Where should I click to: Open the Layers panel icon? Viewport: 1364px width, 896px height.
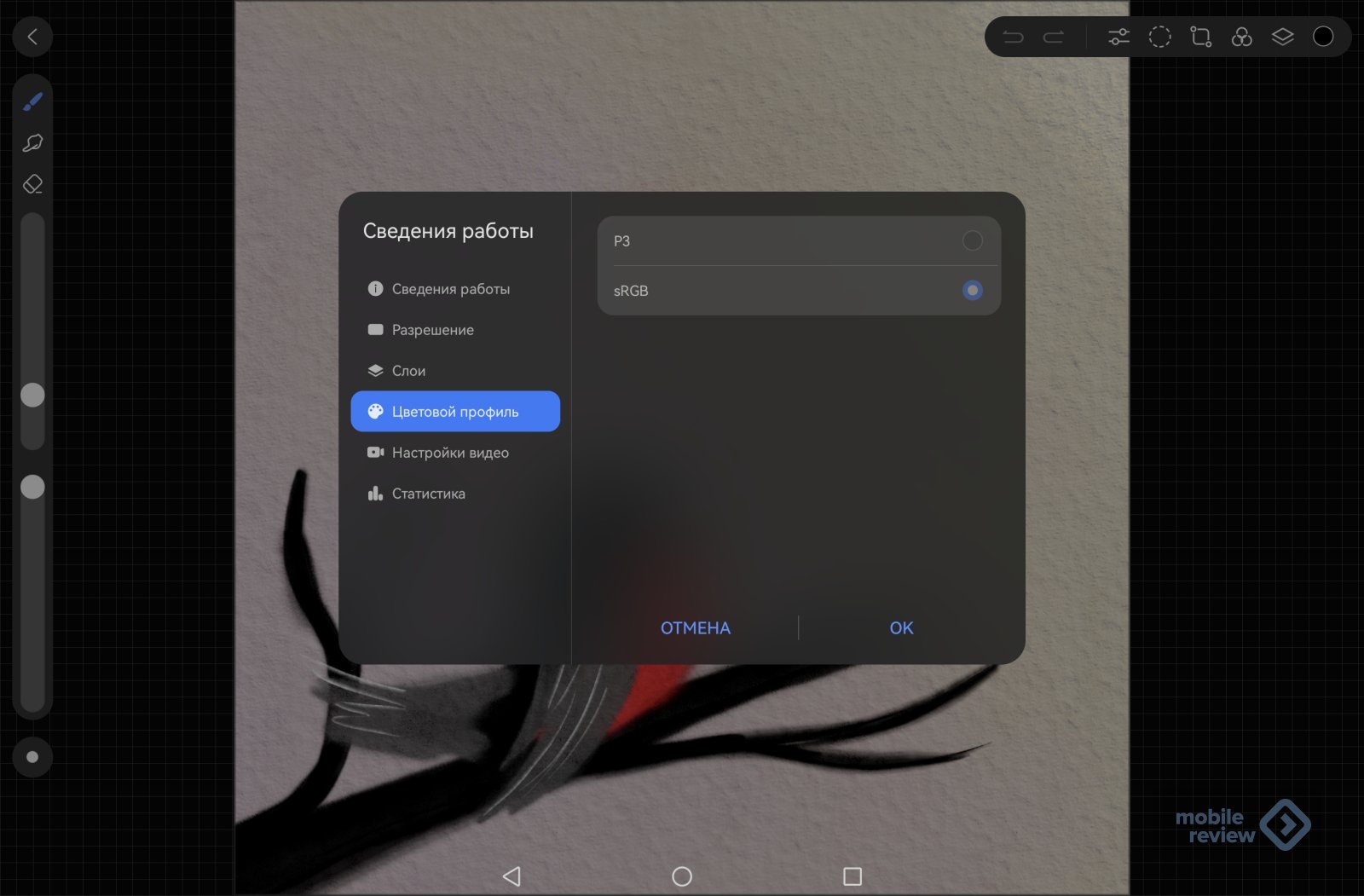tap(1282, 37)
